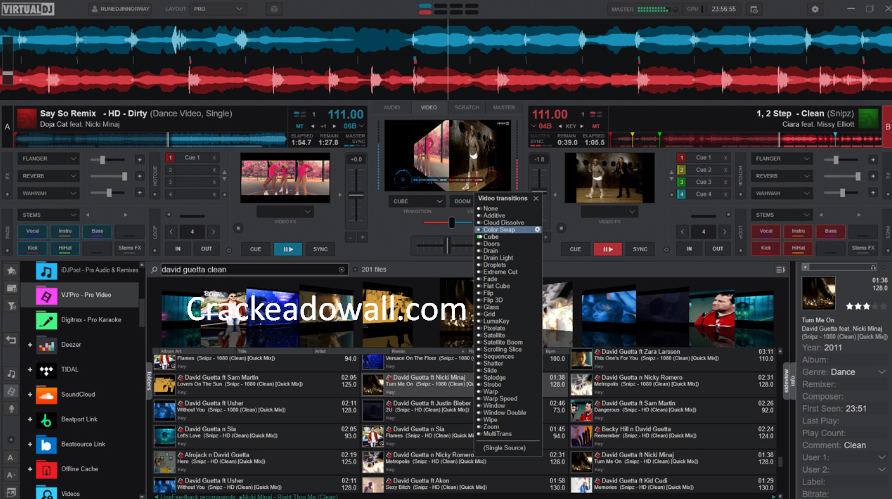
Task: Switch to the SCRATCH mixer tab
Action: click(x=466, y=108)
